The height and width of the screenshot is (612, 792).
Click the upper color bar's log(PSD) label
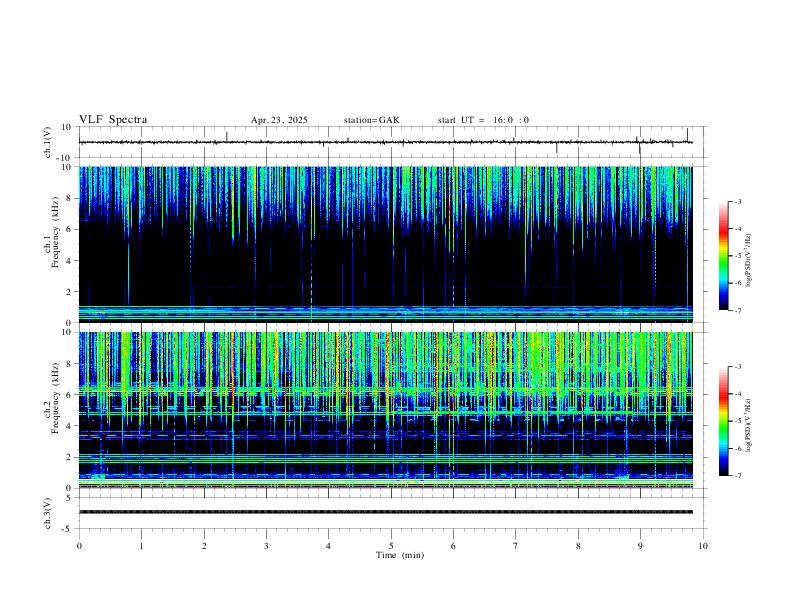pos(748,261)
